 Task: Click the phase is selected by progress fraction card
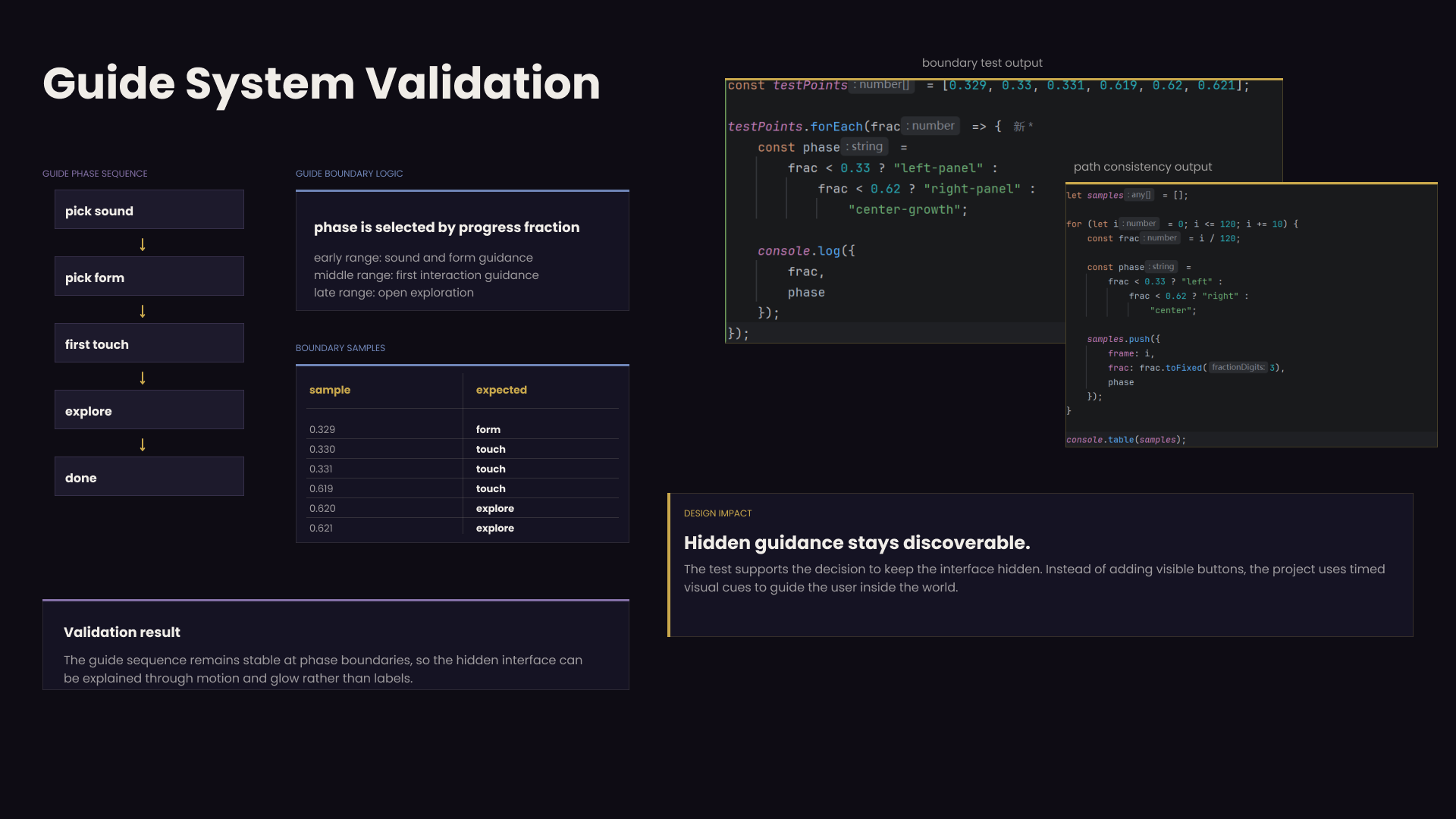coord(463,250)
